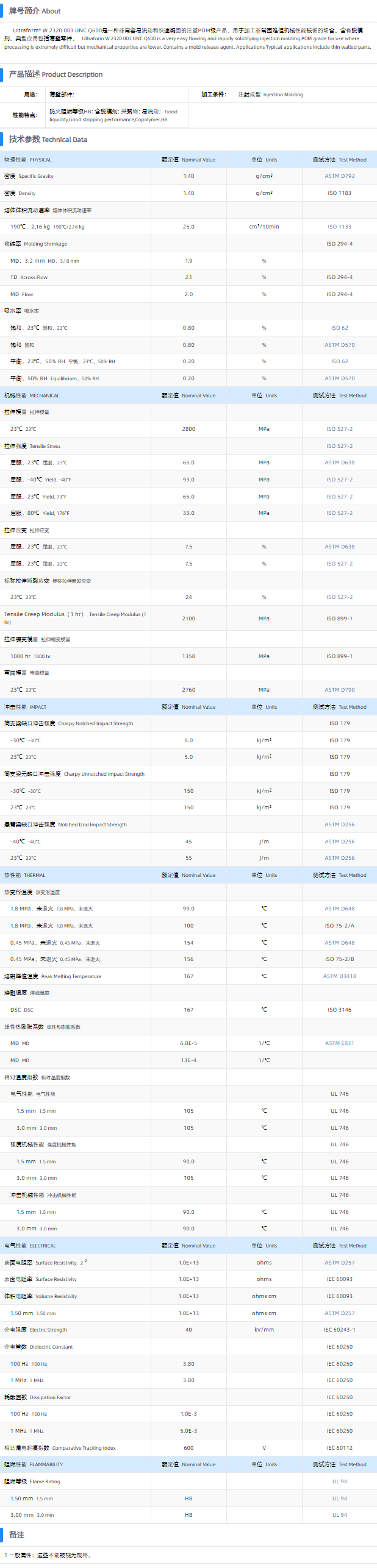Click ISO 75-2/A test method cell

[x=339, y=926]
